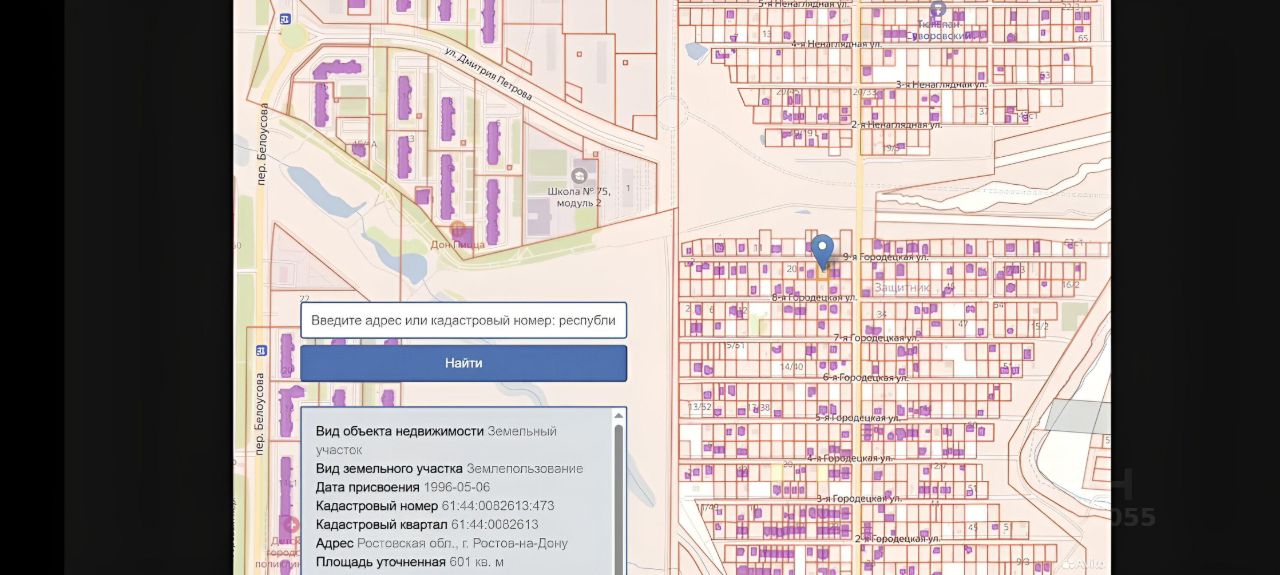Select the 2-я Ненаглядная ул. label
The image size is (1280, 575).
click(896, 125)
